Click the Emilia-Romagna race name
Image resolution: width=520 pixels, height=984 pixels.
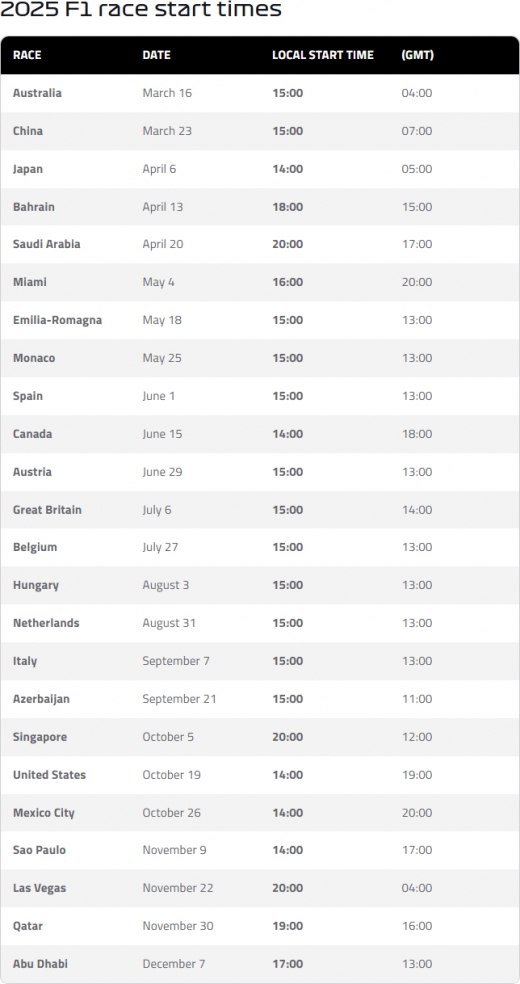pos(57,320)
